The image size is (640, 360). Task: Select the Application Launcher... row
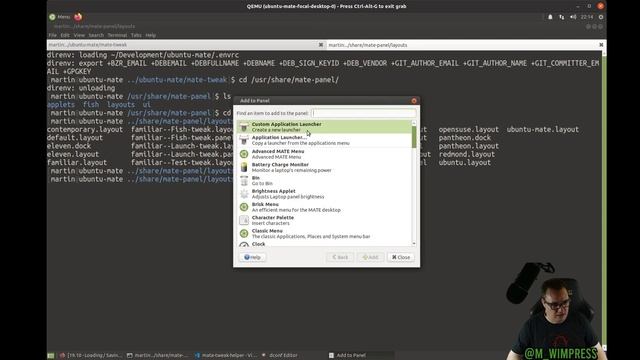pos(324,140)
